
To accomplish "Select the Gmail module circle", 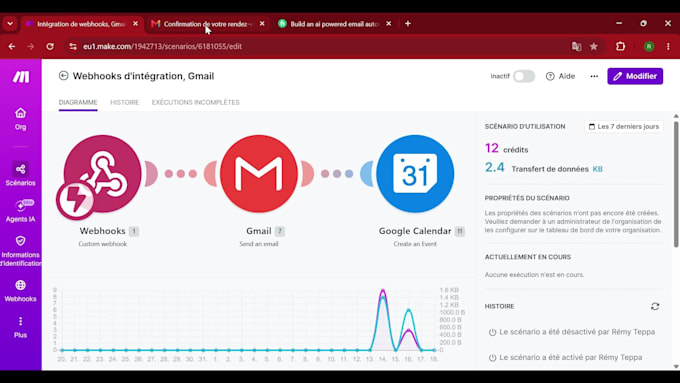I will [x=259, y=173].
